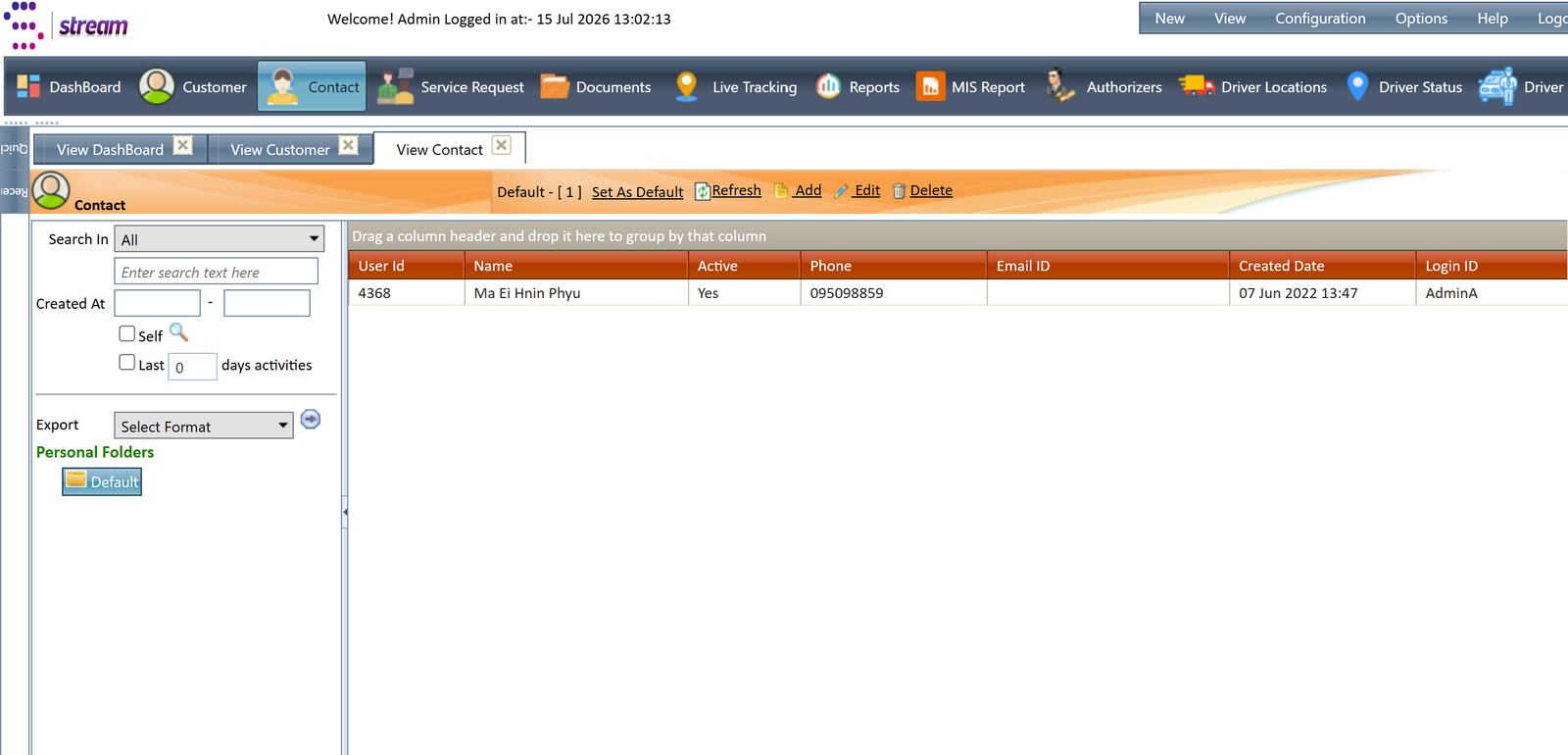Click the Stream logo
The height and width of the screenshot is (755, 1568).
tap(67, 25)
